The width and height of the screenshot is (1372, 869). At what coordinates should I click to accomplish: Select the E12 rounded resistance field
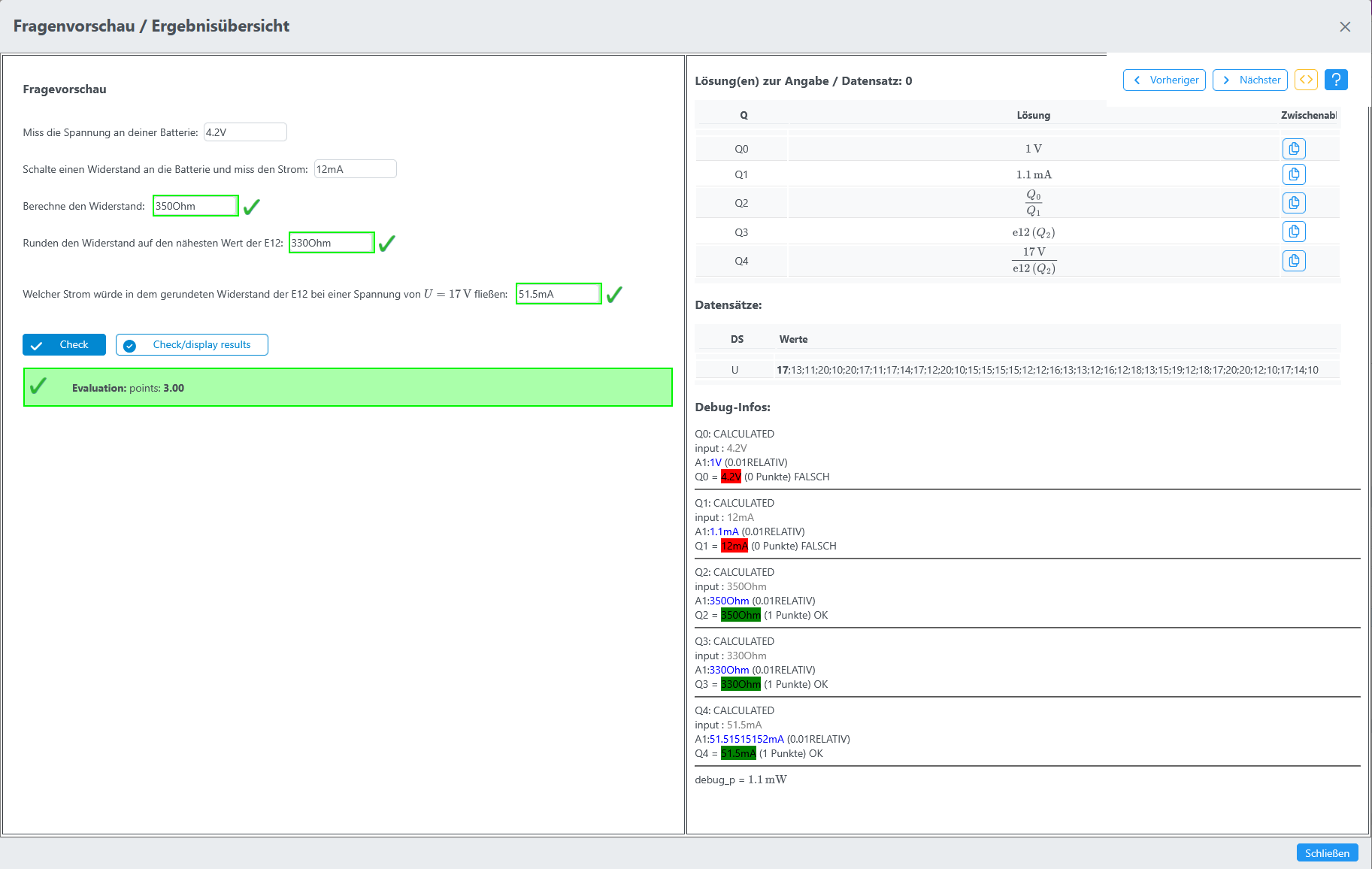pyautogui.click(x=332, y=243)
